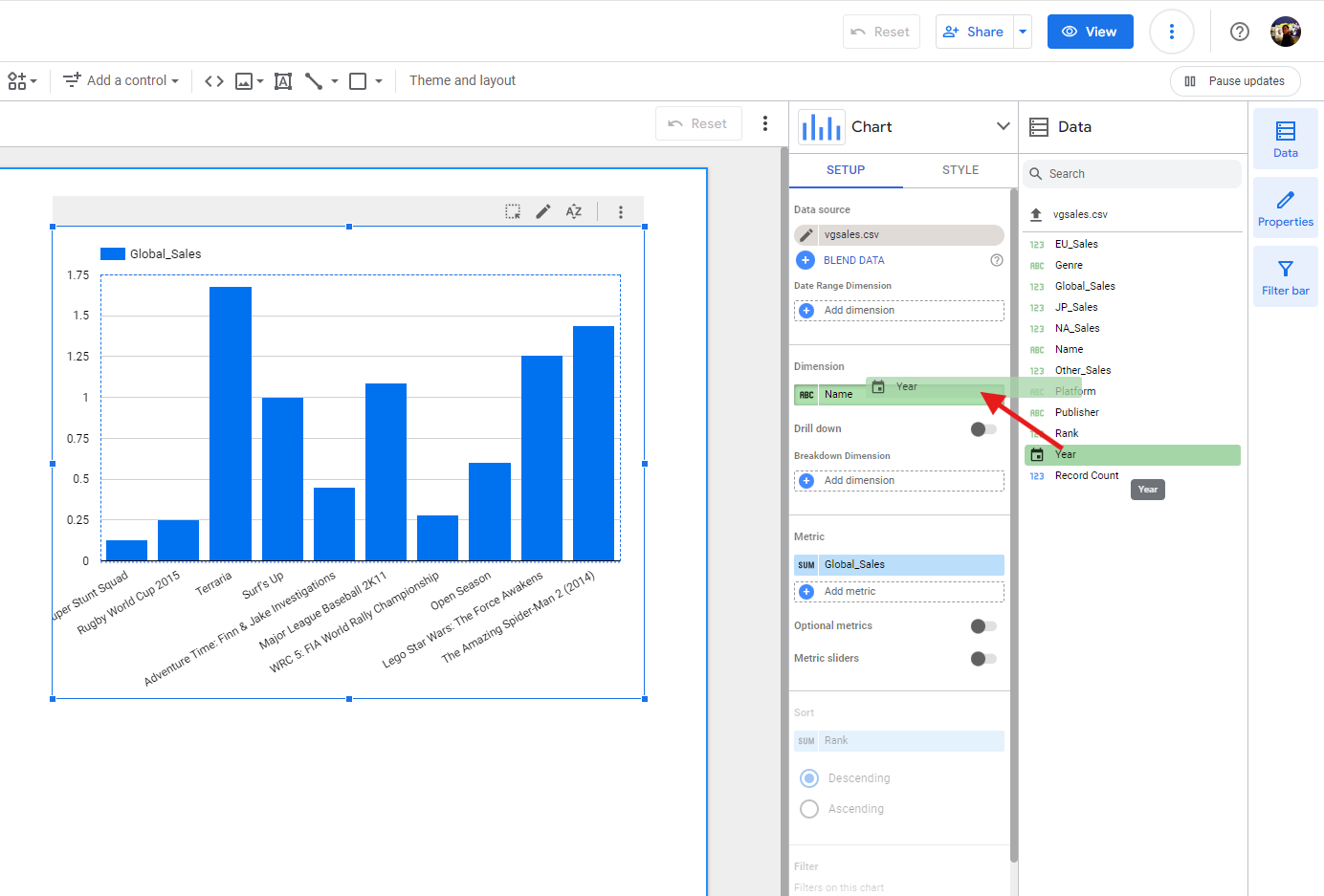Open the chart's three-dot options menu
The width and height of the screenshot is (1324, 896).
[x=621, y=211]
